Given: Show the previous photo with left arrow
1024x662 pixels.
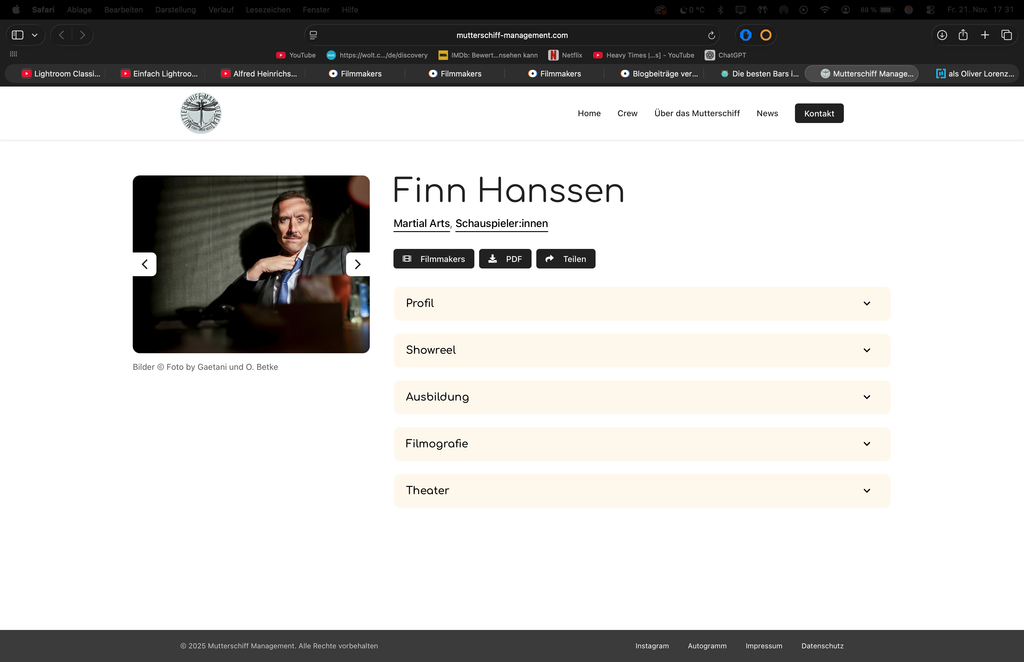Looking at the screenshot, I should pyautogui.click(x=144, y=264).
